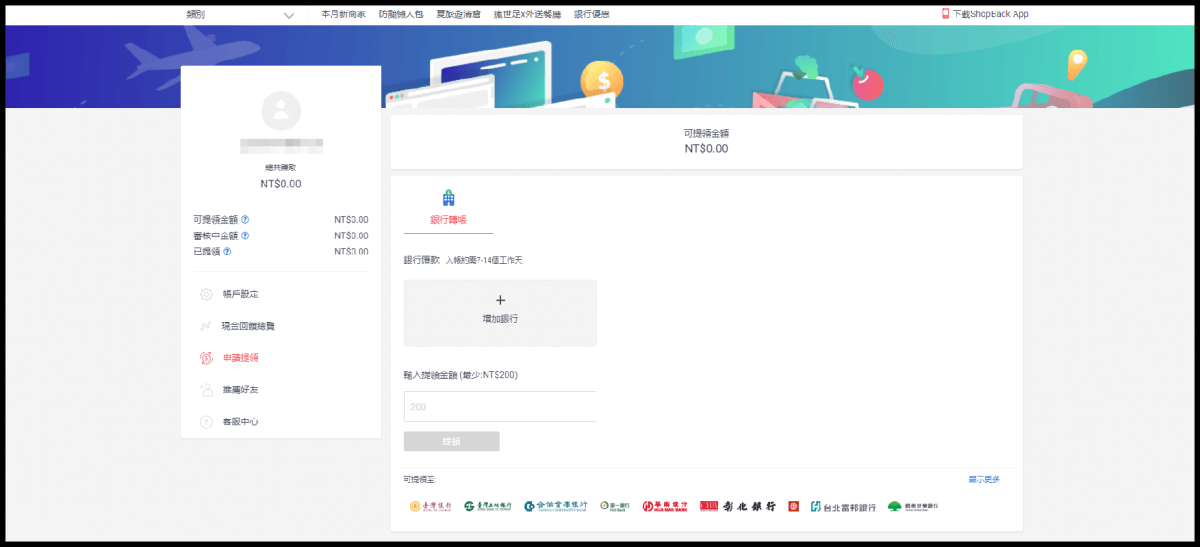Click the 台北富邦銀行 logo

[843, 506]
